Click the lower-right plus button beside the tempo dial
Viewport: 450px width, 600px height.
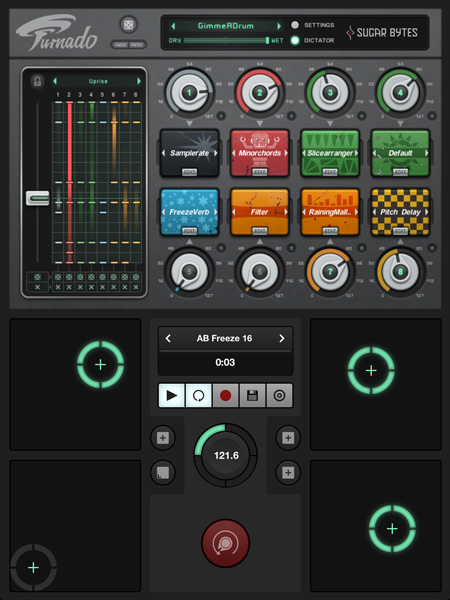coord(288,473)
